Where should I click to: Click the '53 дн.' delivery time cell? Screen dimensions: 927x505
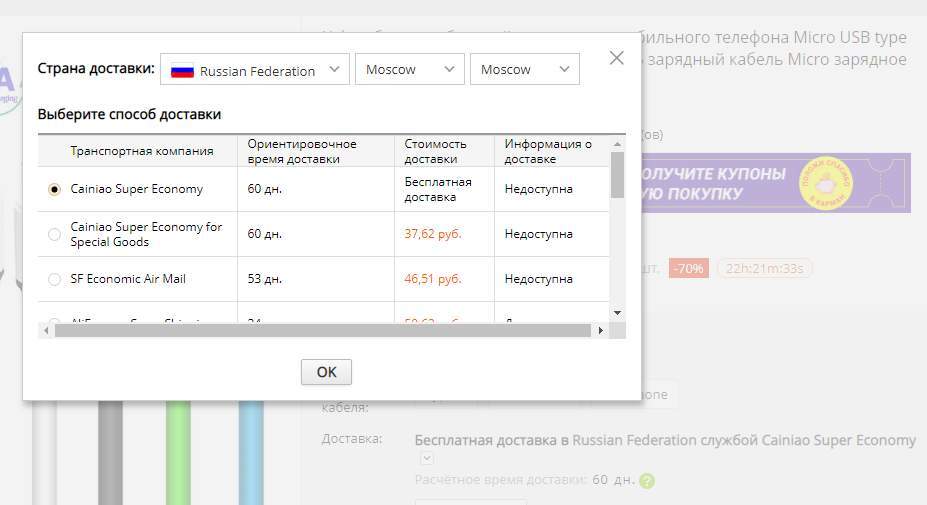265,279
